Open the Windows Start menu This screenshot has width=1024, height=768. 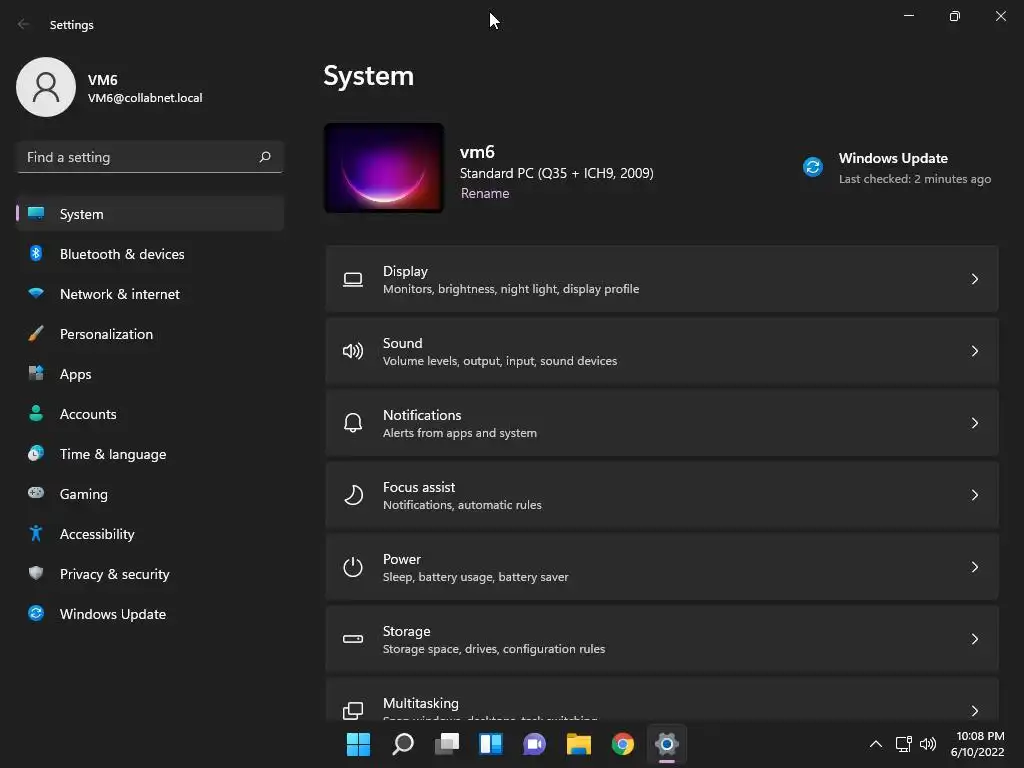coord(359,744)
